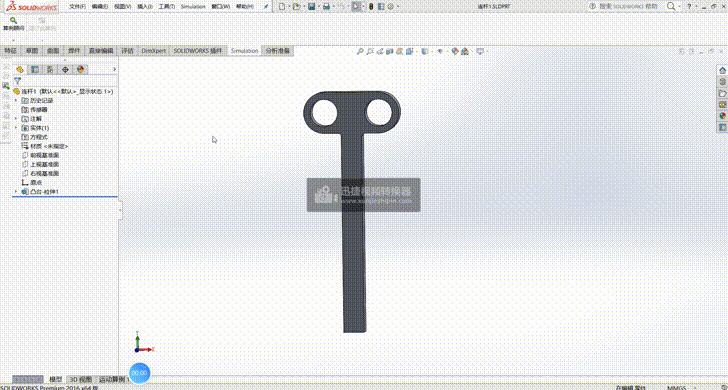Expand the 实体(1) tree node

tap(17, 128)
